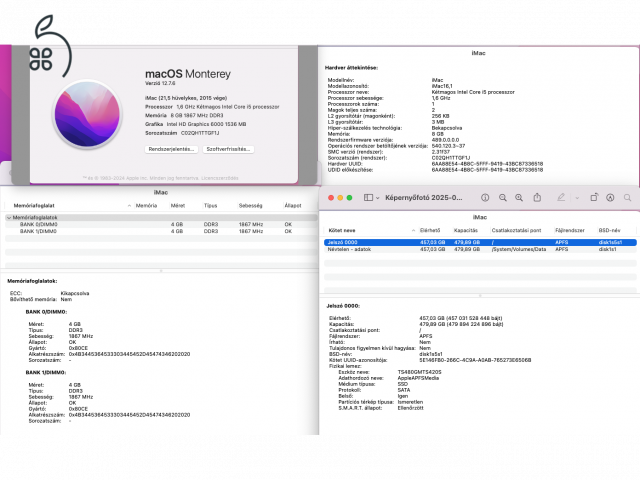Sort volumes by Kötet neve header

click(x=342, y=231)
